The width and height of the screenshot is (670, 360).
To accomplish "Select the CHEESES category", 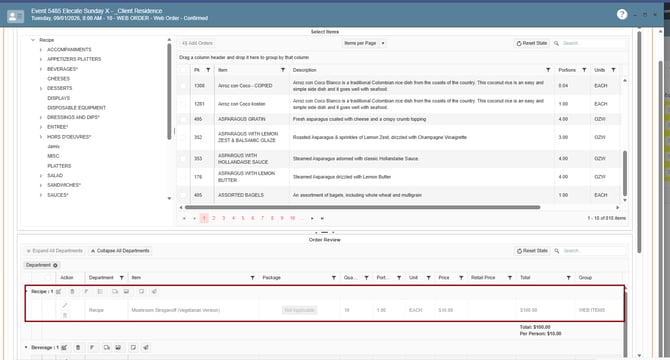I will coord(59,79).
